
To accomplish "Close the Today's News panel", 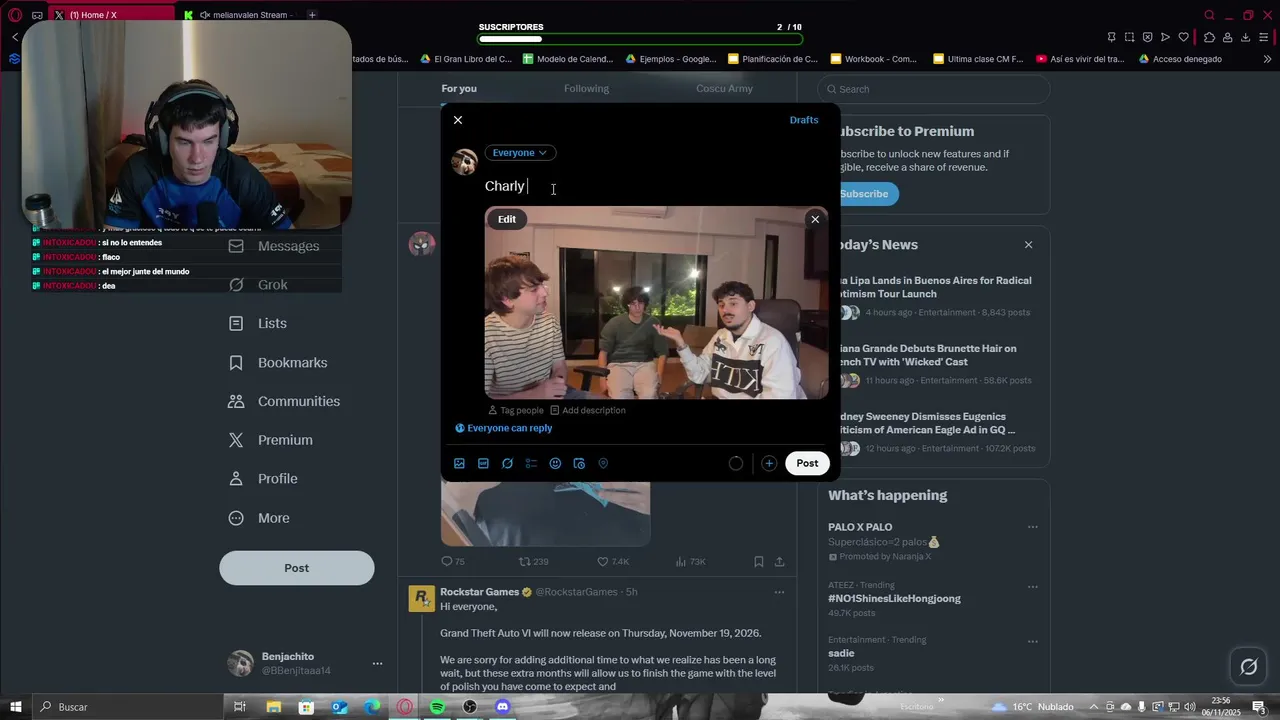I will point(1028,245).
